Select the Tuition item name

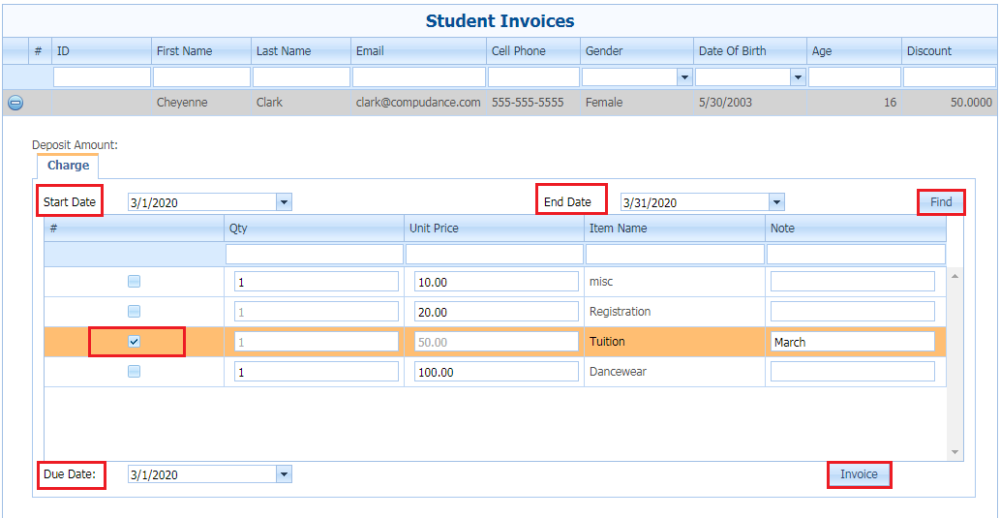point(607,341)
